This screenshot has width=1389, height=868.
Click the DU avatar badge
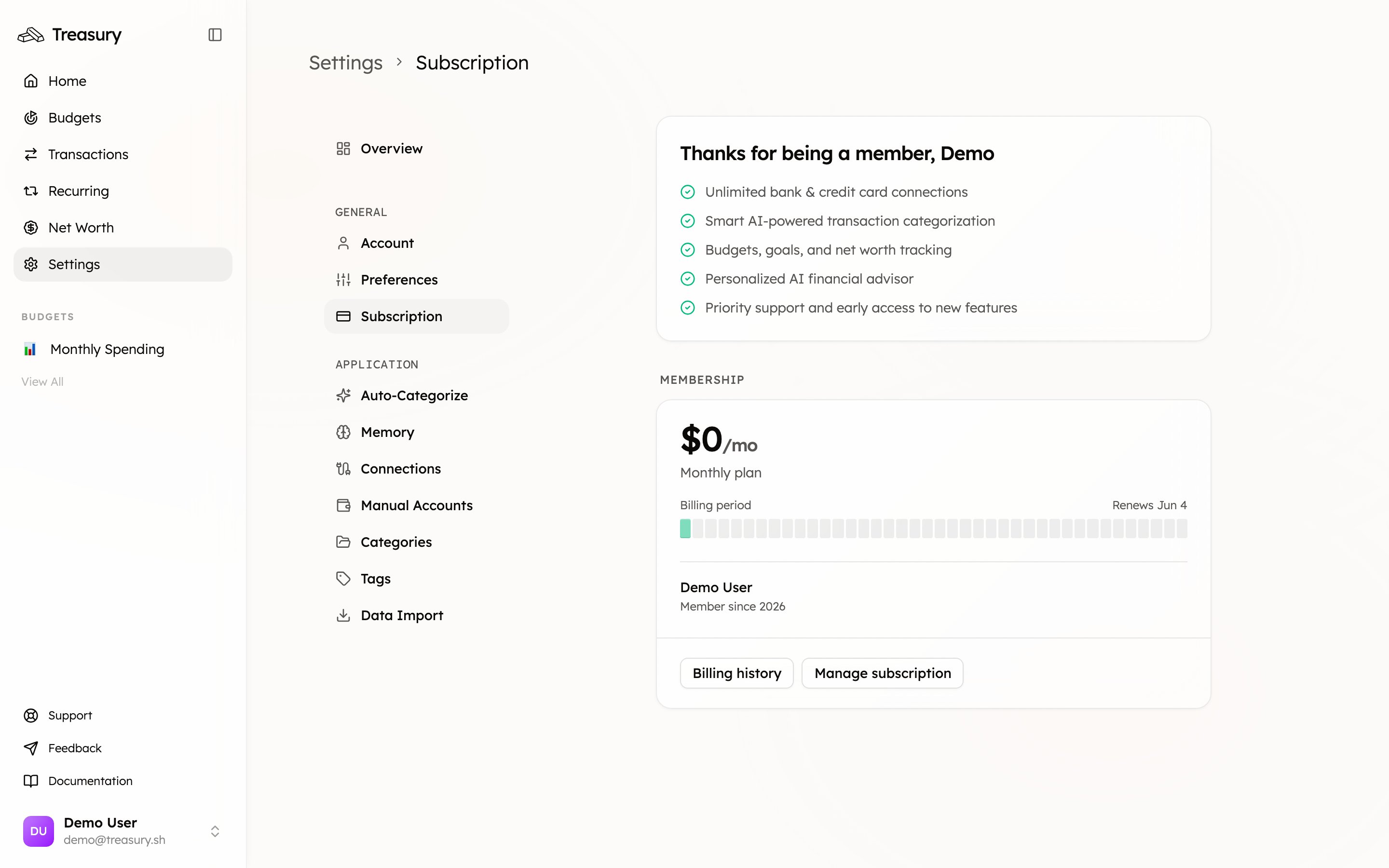tap(39, 831)
